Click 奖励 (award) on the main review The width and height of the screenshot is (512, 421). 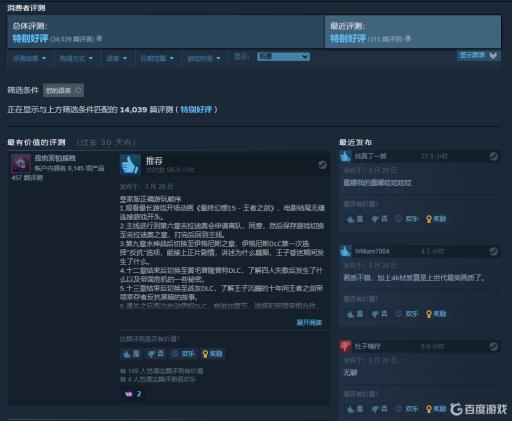click(x=212, y=354)
